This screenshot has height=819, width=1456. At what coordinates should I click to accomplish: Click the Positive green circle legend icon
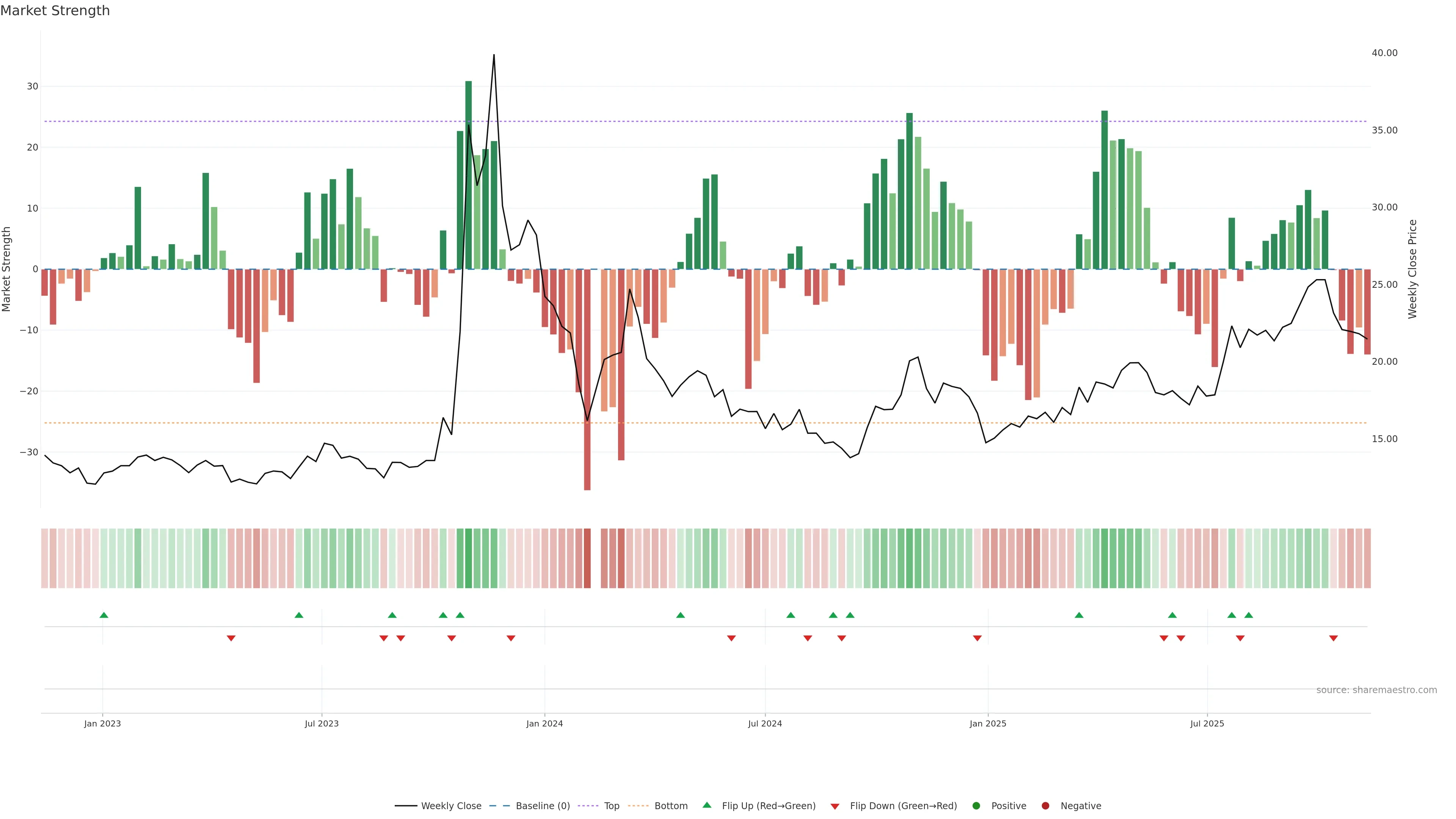pos(976,806)
